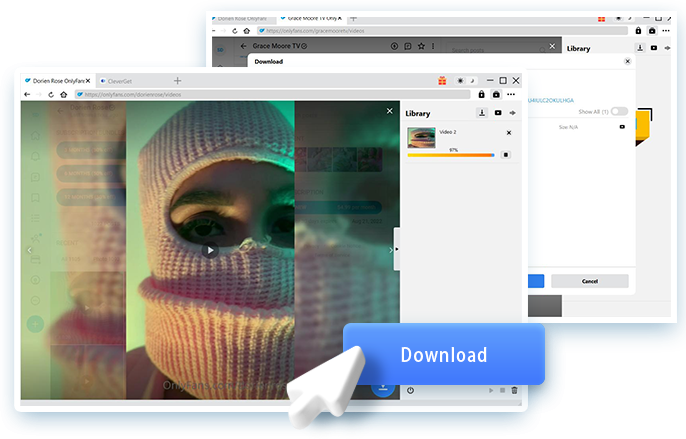
Task: Click the video type icon beside Size N/A
Action: pyautogui.click(x=622, y=127)
